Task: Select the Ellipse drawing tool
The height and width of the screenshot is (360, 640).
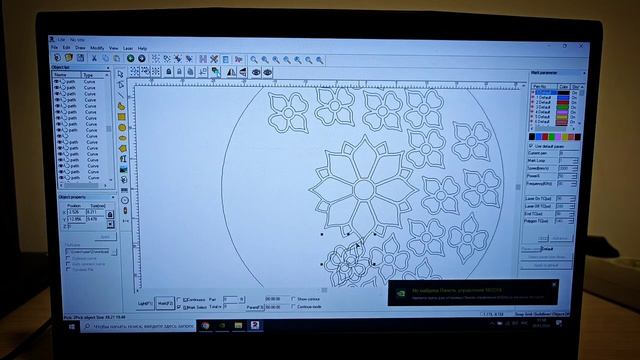Action: coord(122,138)
